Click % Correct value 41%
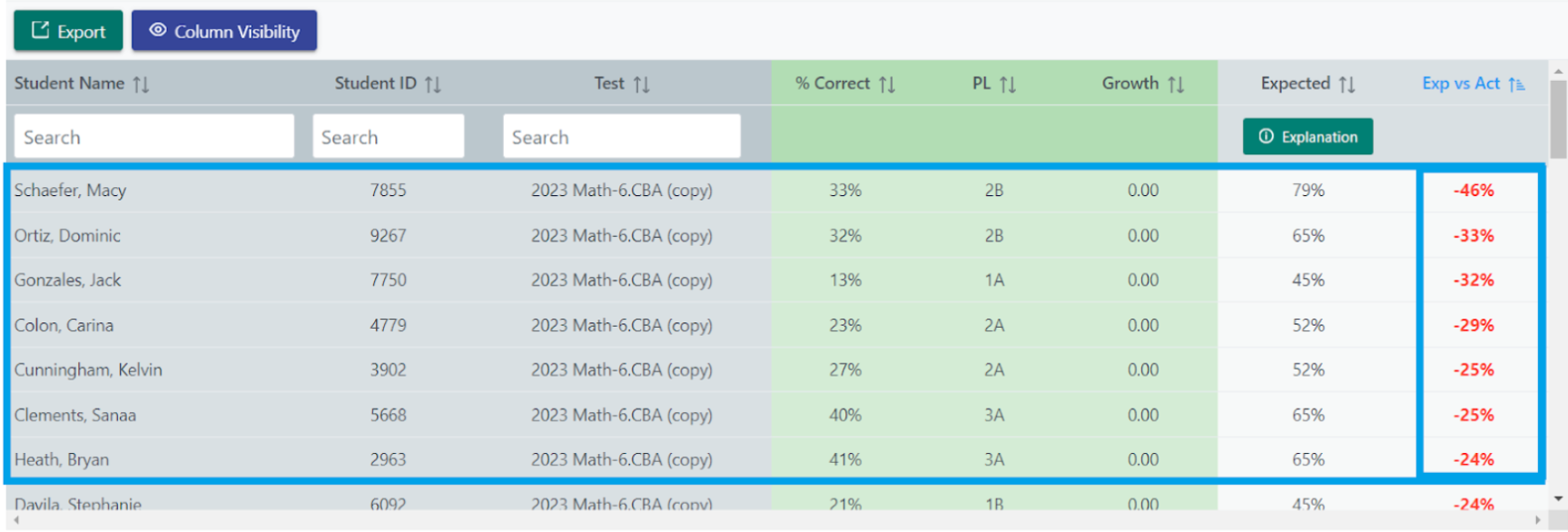The image size is (1568, 532). point(845,459)
